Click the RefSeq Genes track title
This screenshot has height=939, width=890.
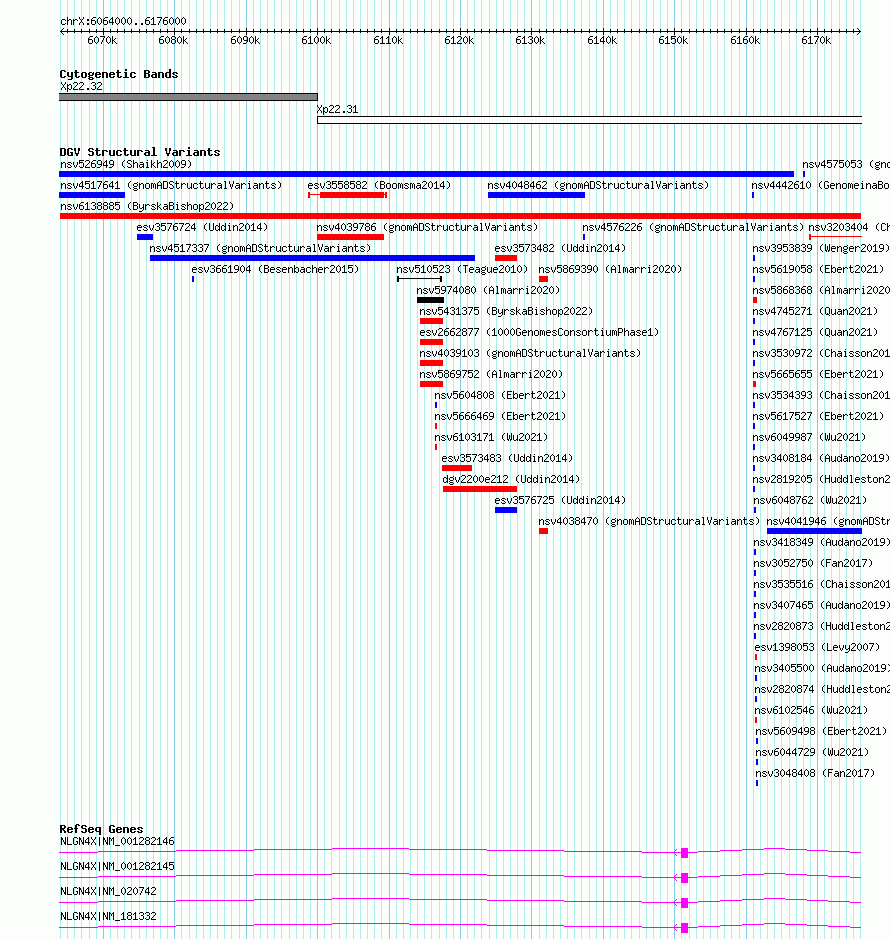tap(101, 829)
